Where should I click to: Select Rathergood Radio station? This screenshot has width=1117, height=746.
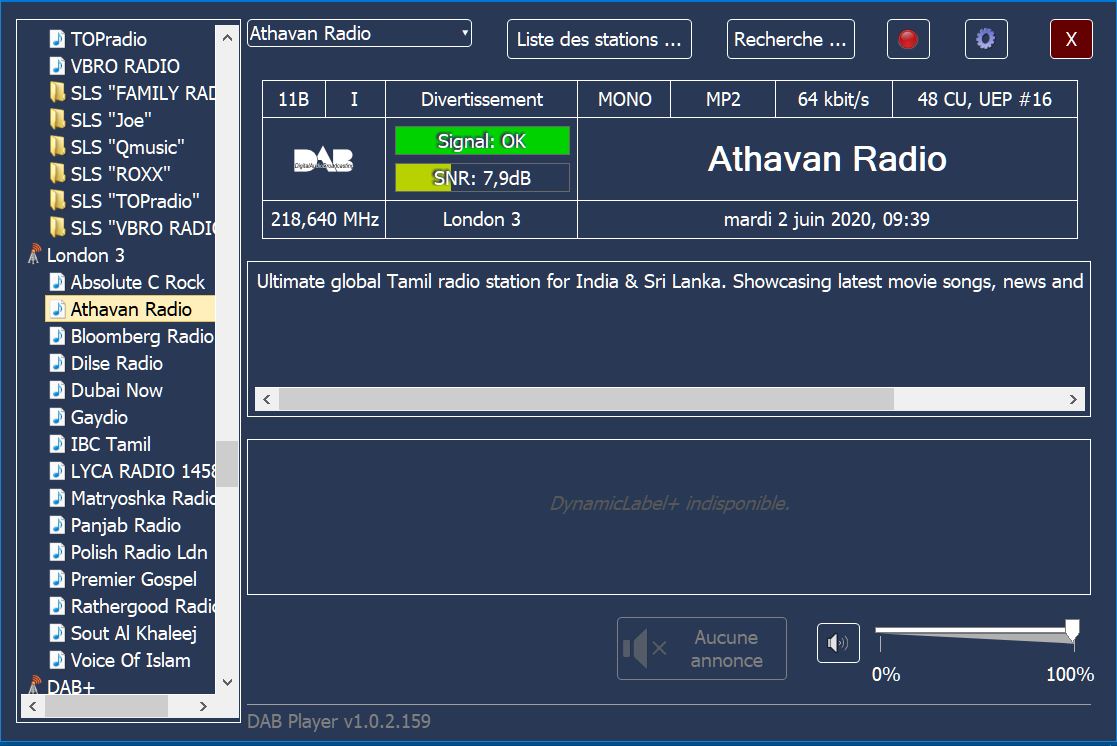click(x=142, y=606)
